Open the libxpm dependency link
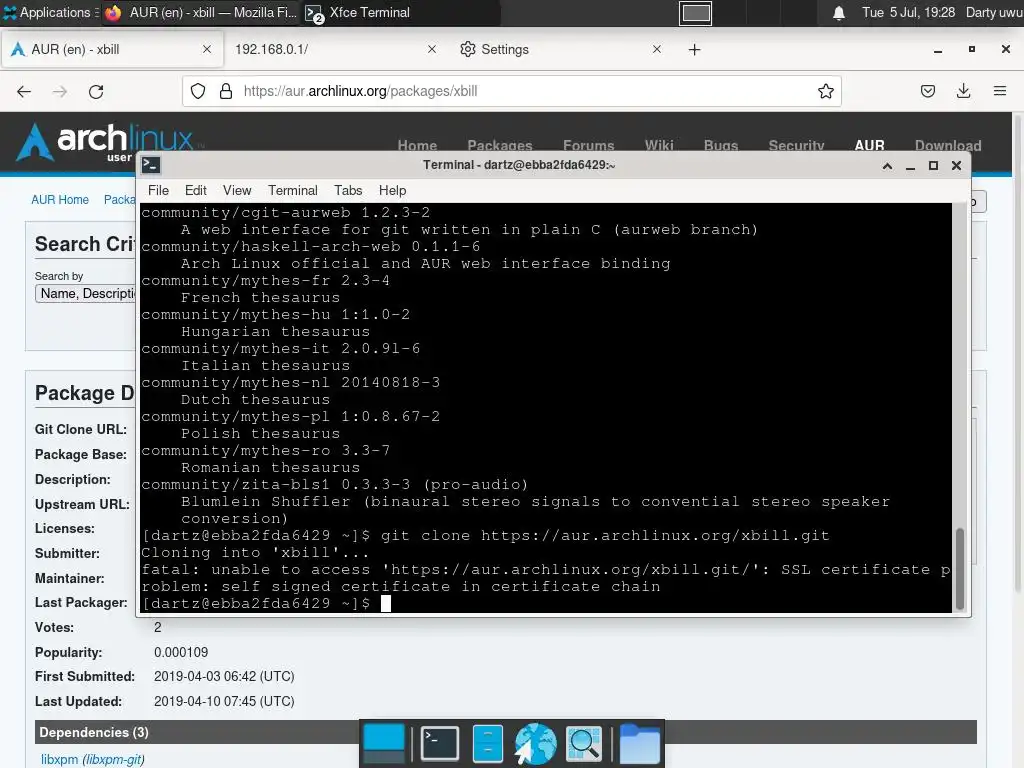This screenshot has width=1024, height=768. point(59,760)
